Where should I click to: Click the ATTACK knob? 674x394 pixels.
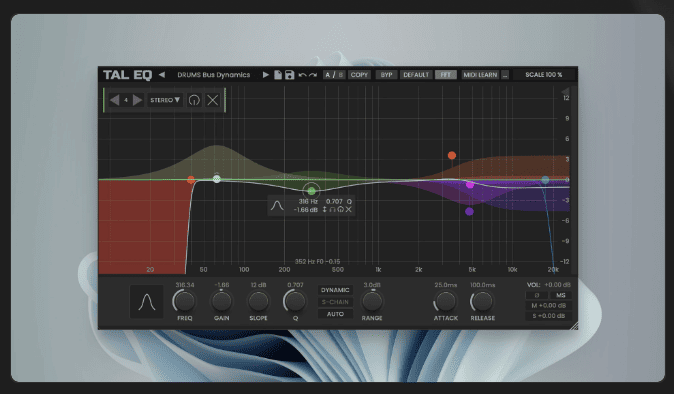coord(445,301)
